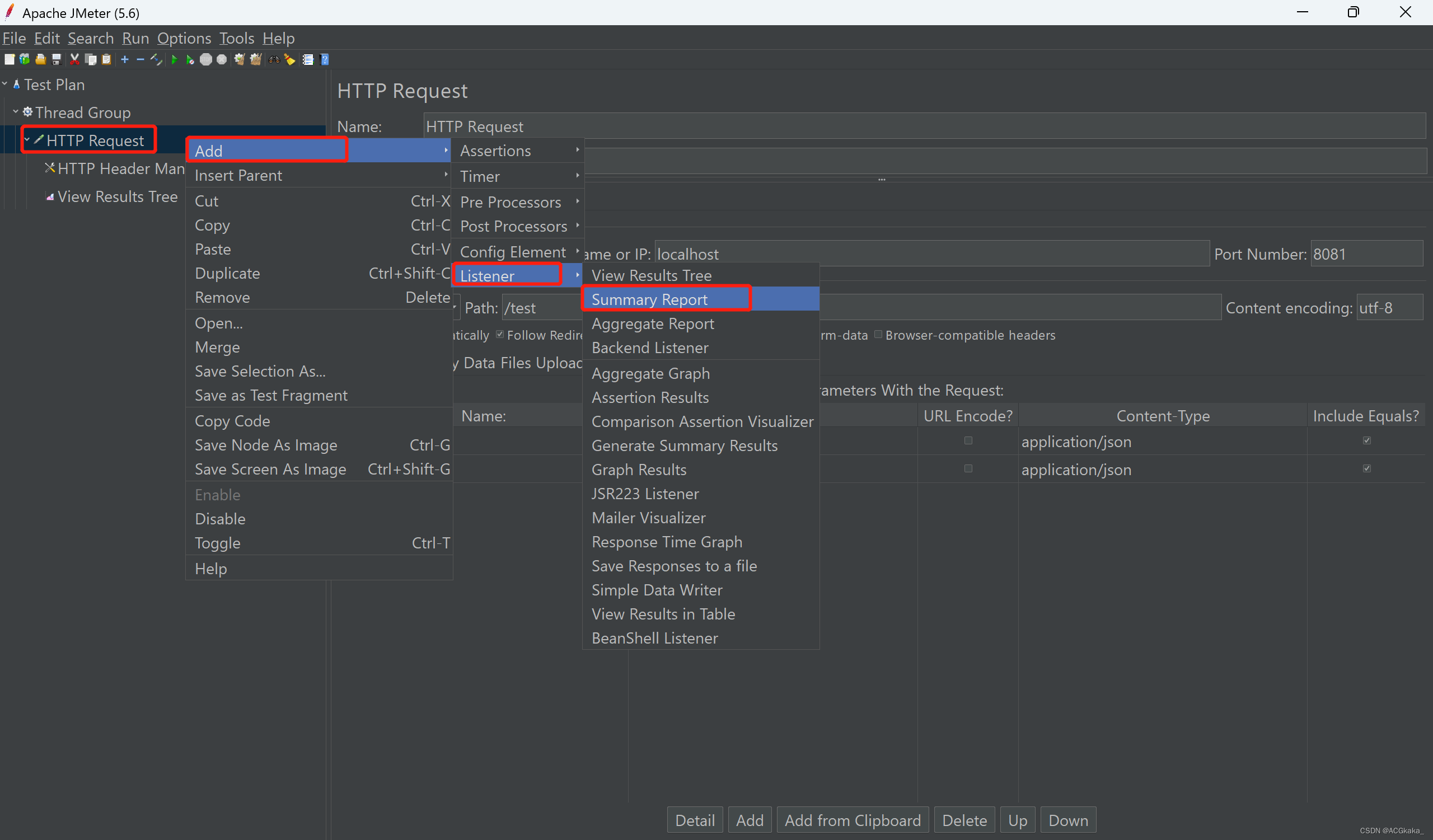Collapse the HTTP Request tree node
Screen dimensions: 1433x840
pyautogui.click(x=27, y=140)
